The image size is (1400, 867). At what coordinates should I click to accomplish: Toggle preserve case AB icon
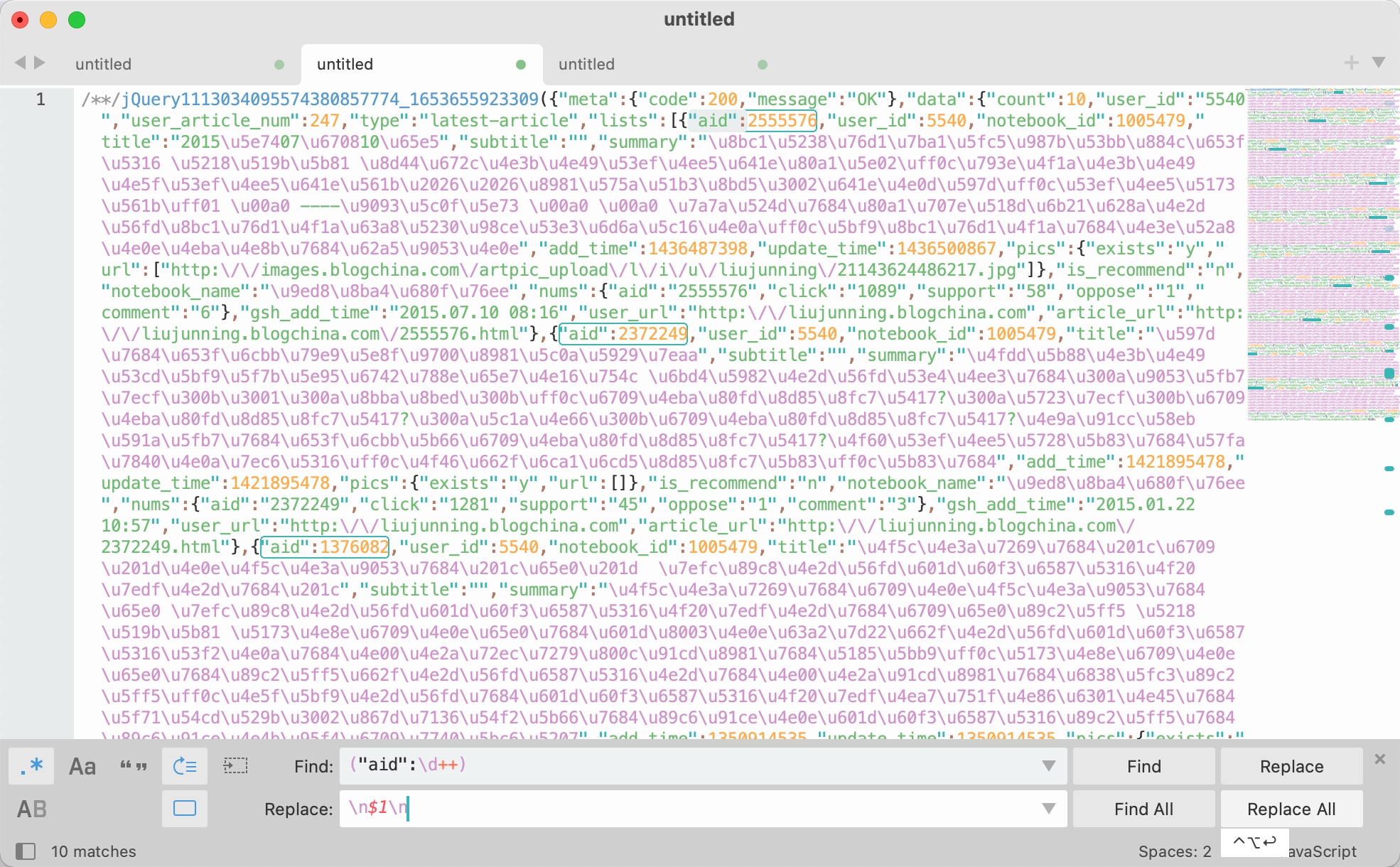[31, 809]
